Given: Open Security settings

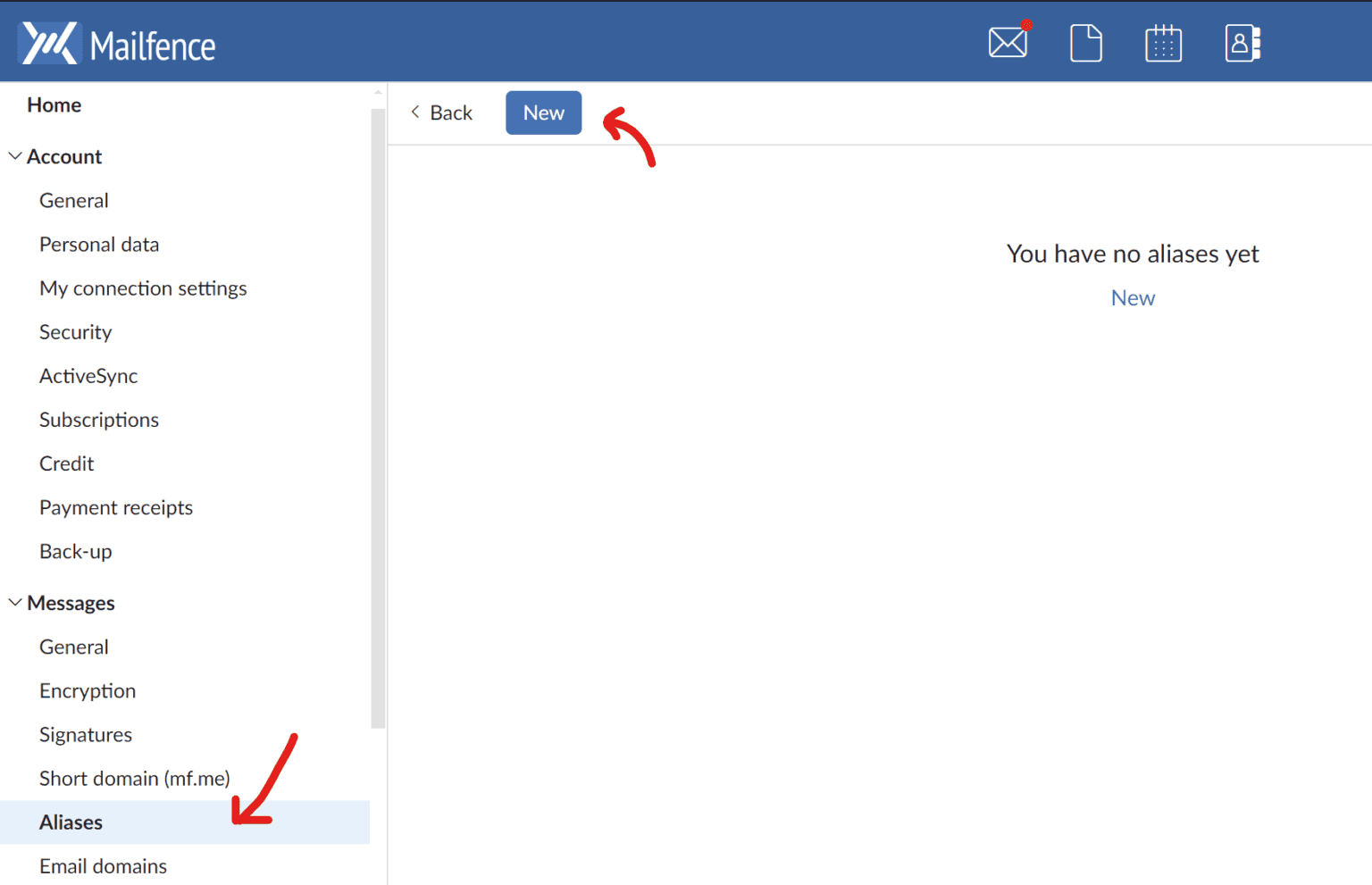Looking at the screenshot, I should (x=75, y=331).
